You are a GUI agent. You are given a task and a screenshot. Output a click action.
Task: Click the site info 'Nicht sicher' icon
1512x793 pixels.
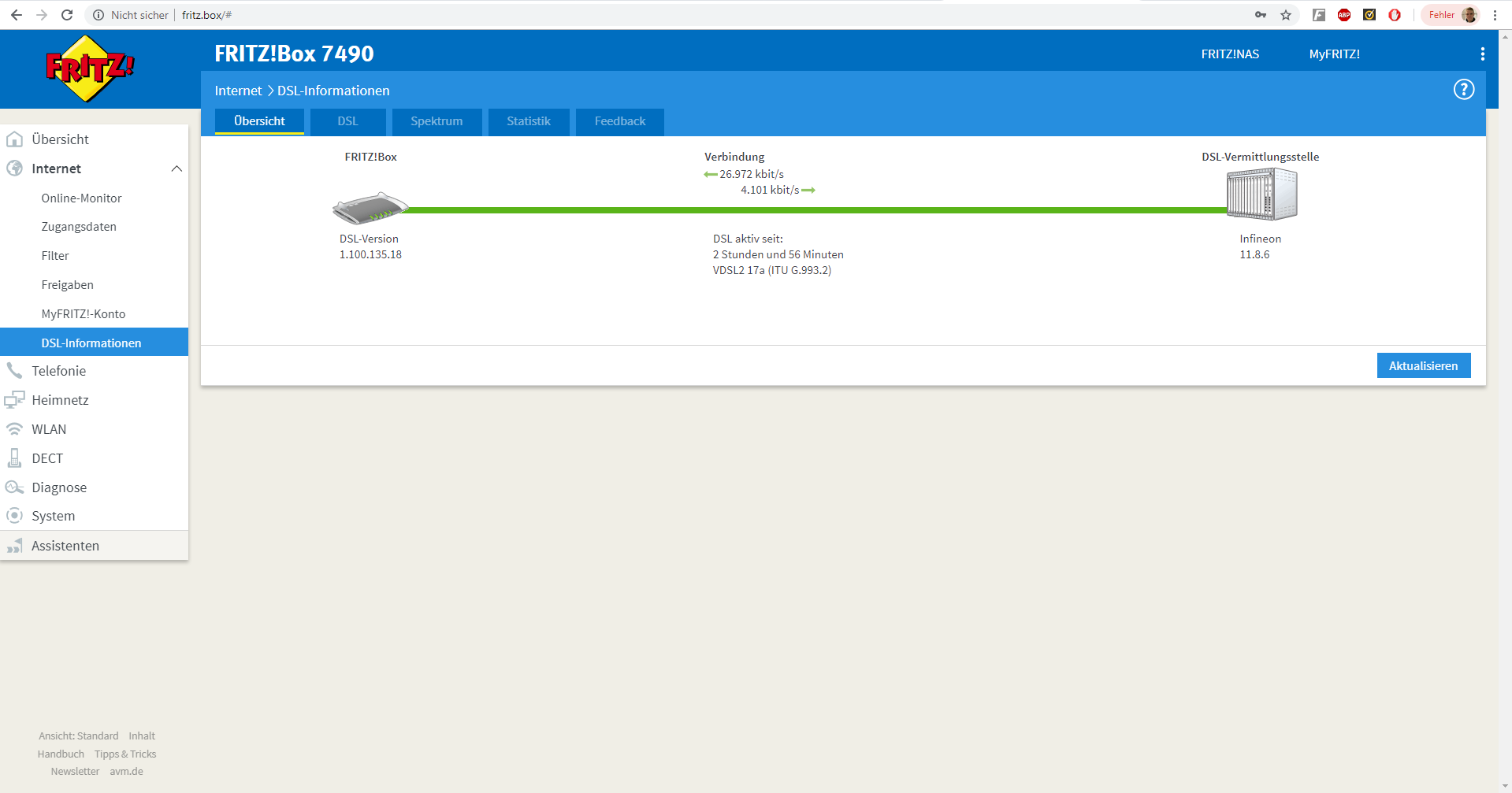[98, 15]
